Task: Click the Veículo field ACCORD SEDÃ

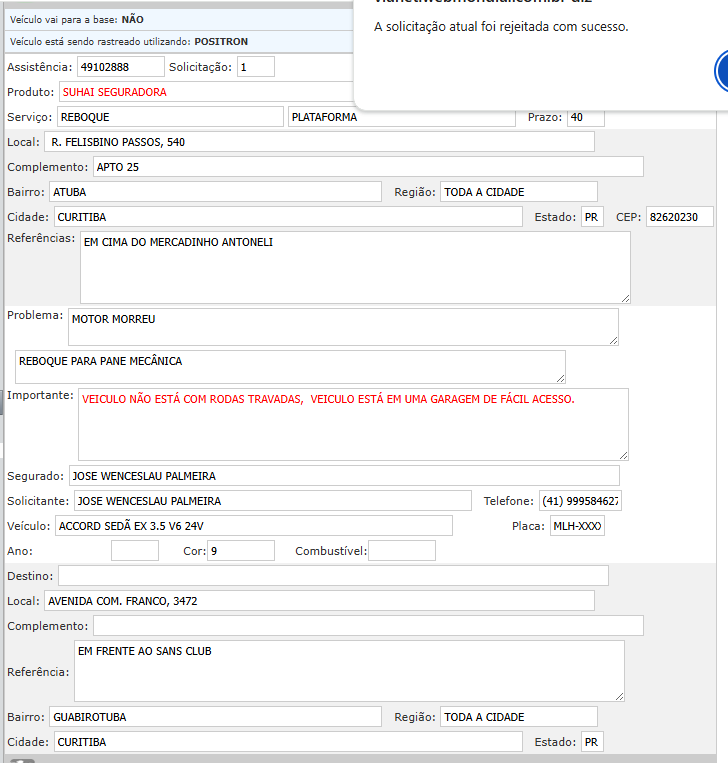Action: point(254,526)
